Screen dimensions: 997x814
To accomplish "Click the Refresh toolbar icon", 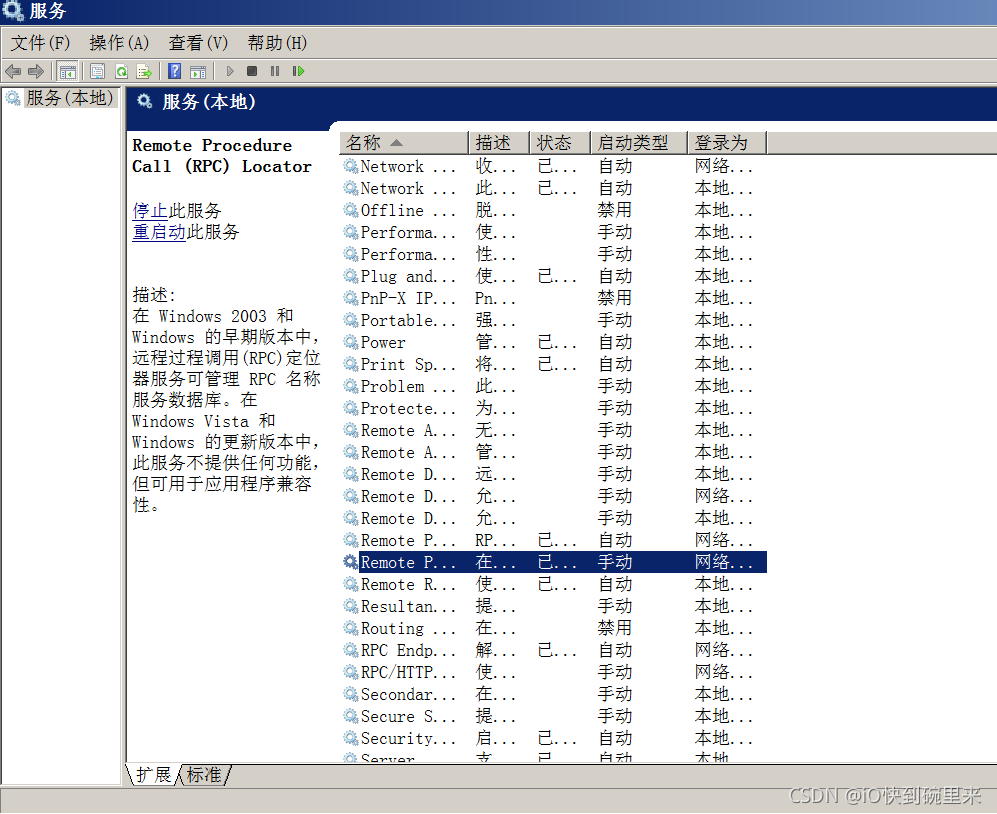I will tap(121, 71).
